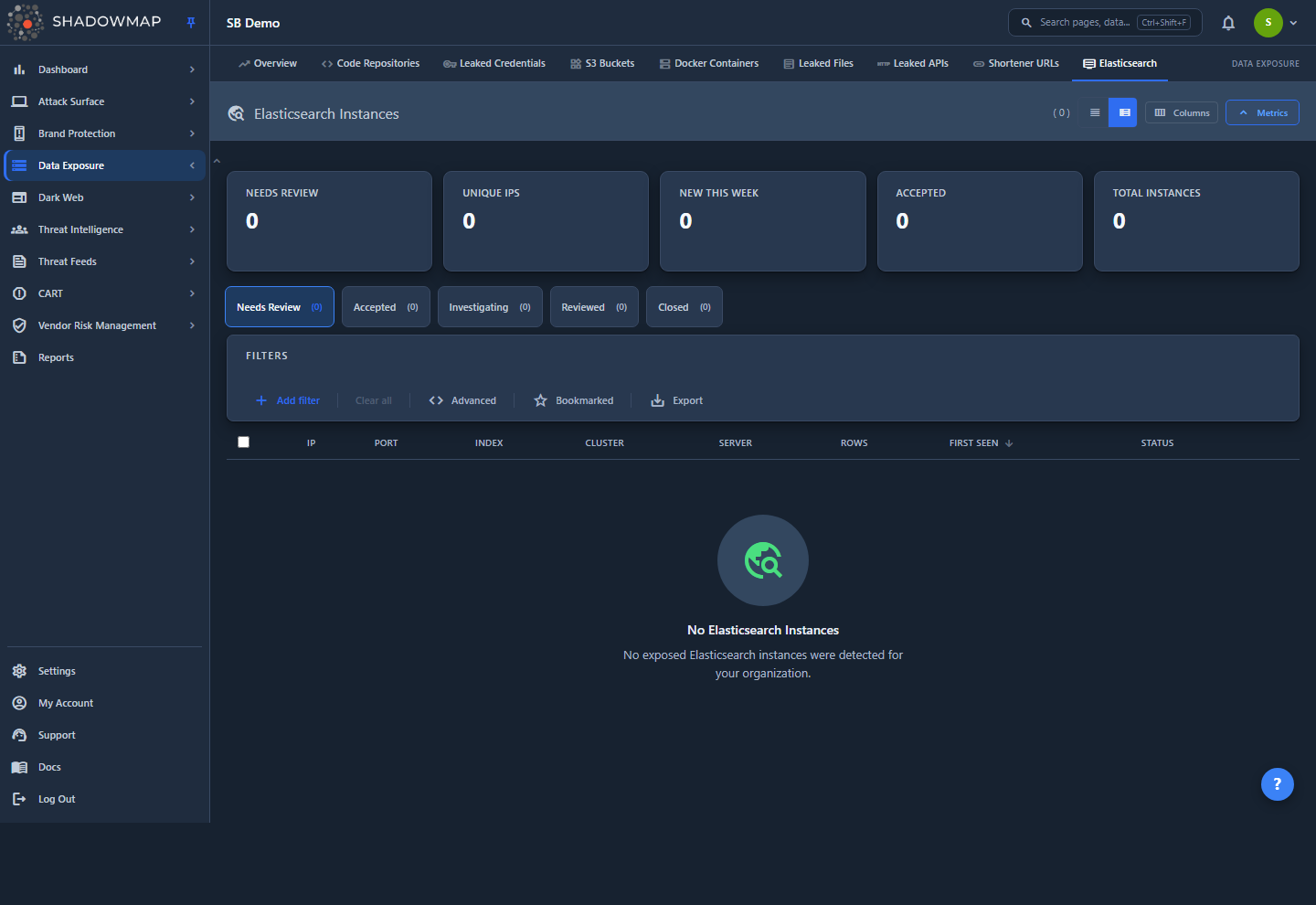The image size is (1316, 905).
Task: Click the Add filter button
Action: tap(288, 400)
